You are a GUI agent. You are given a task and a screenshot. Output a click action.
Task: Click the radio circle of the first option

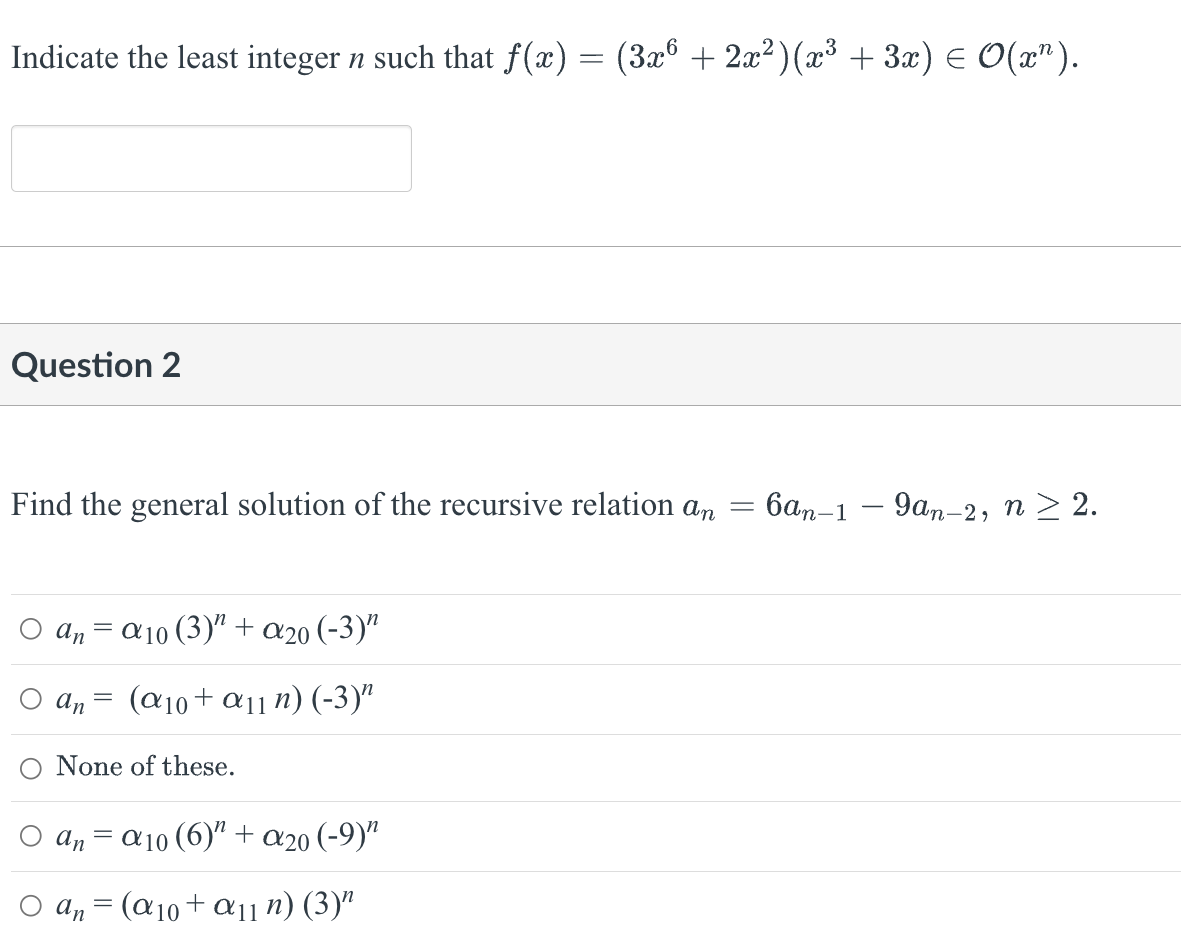31,628
